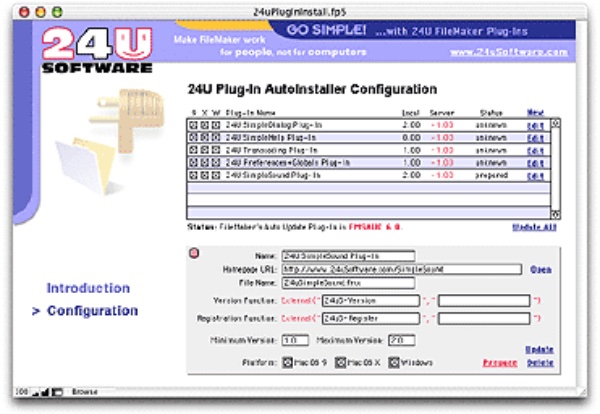The width and height of the screenshot is (600, 414).
Task: Enable the Mac OS 9 platform checkbox
Action: point(287,362)
